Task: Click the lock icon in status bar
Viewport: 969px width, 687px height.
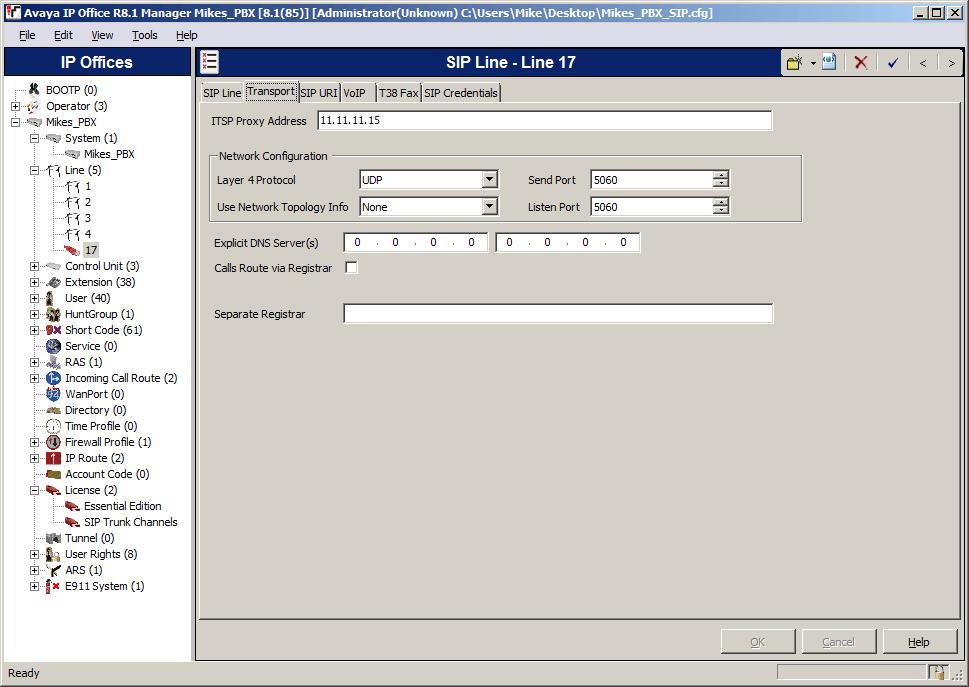Action: [937, 672]
